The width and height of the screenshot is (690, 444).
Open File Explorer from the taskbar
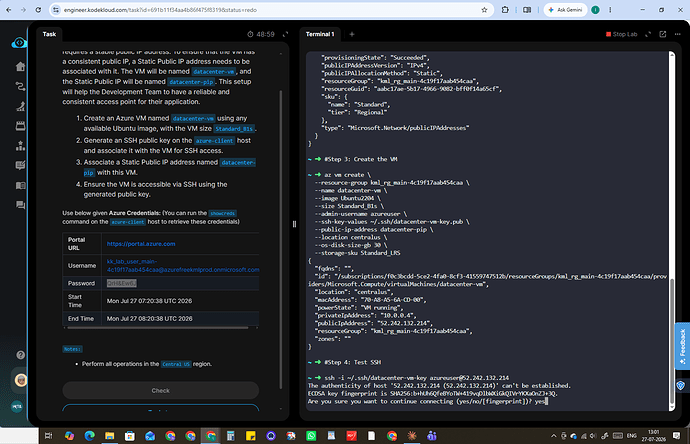(x=110, y=436)
